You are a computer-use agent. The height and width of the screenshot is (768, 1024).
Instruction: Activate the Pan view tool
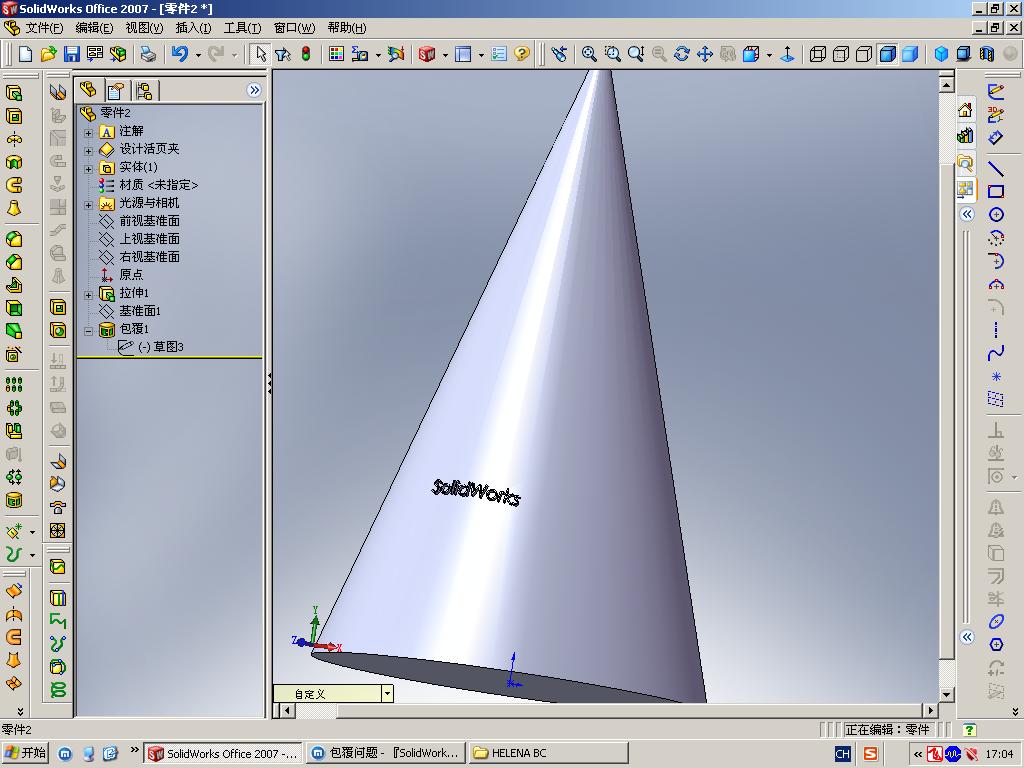[x=705, y=54]
